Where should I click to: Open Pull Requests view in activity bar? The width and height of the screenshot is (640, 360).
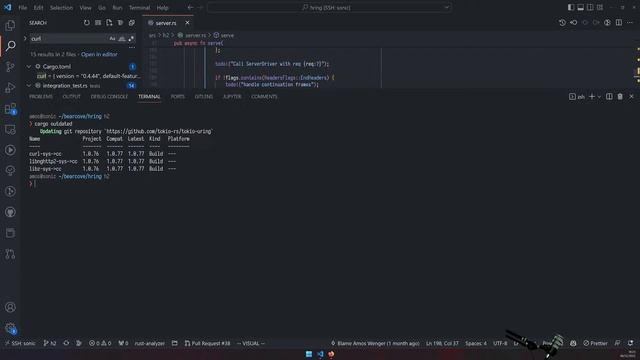[10, 254]
